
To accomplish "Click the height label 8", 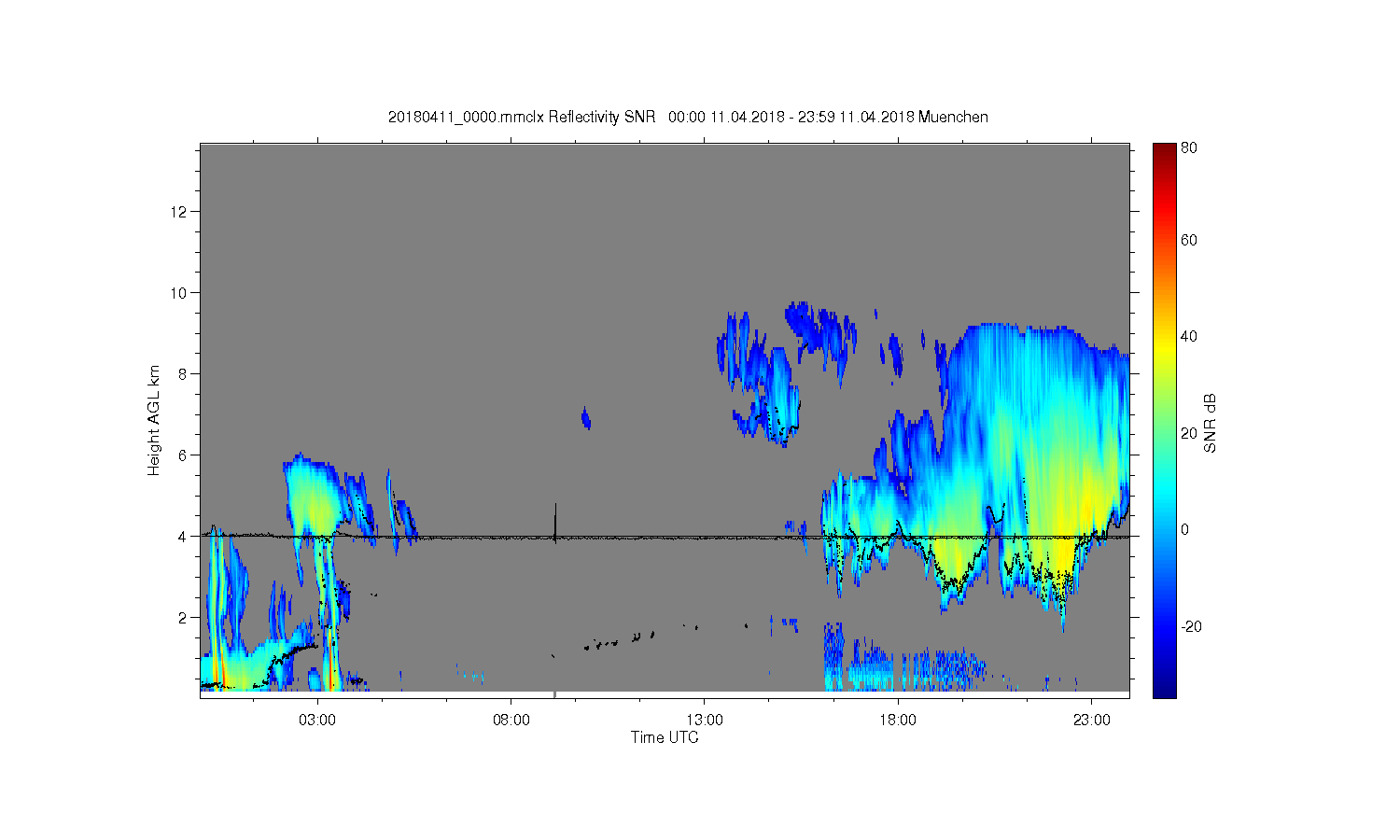I will coord(182,374).
